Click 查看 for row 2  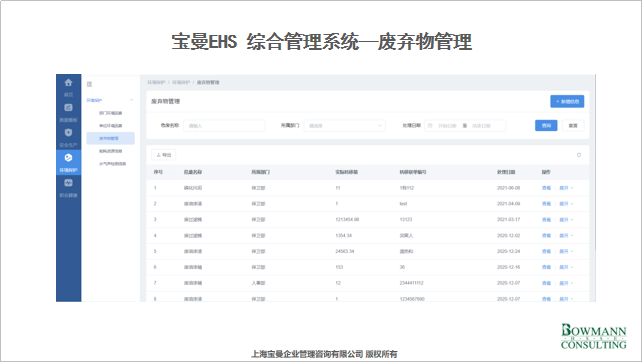546,204
